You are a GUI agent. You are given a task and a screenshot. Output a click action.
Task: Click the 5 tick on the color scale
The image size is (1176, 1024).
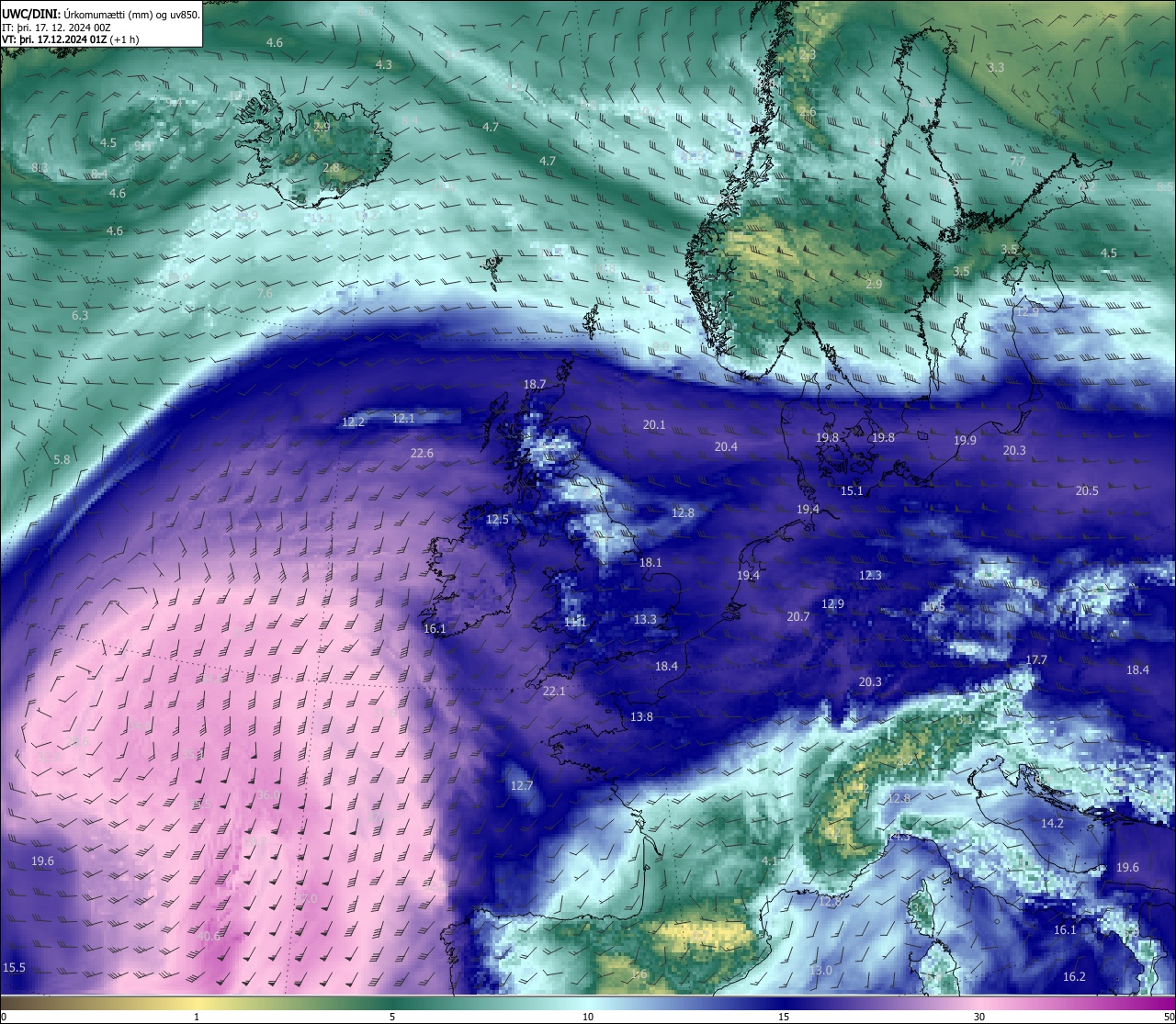click(x=392, y=1017)
